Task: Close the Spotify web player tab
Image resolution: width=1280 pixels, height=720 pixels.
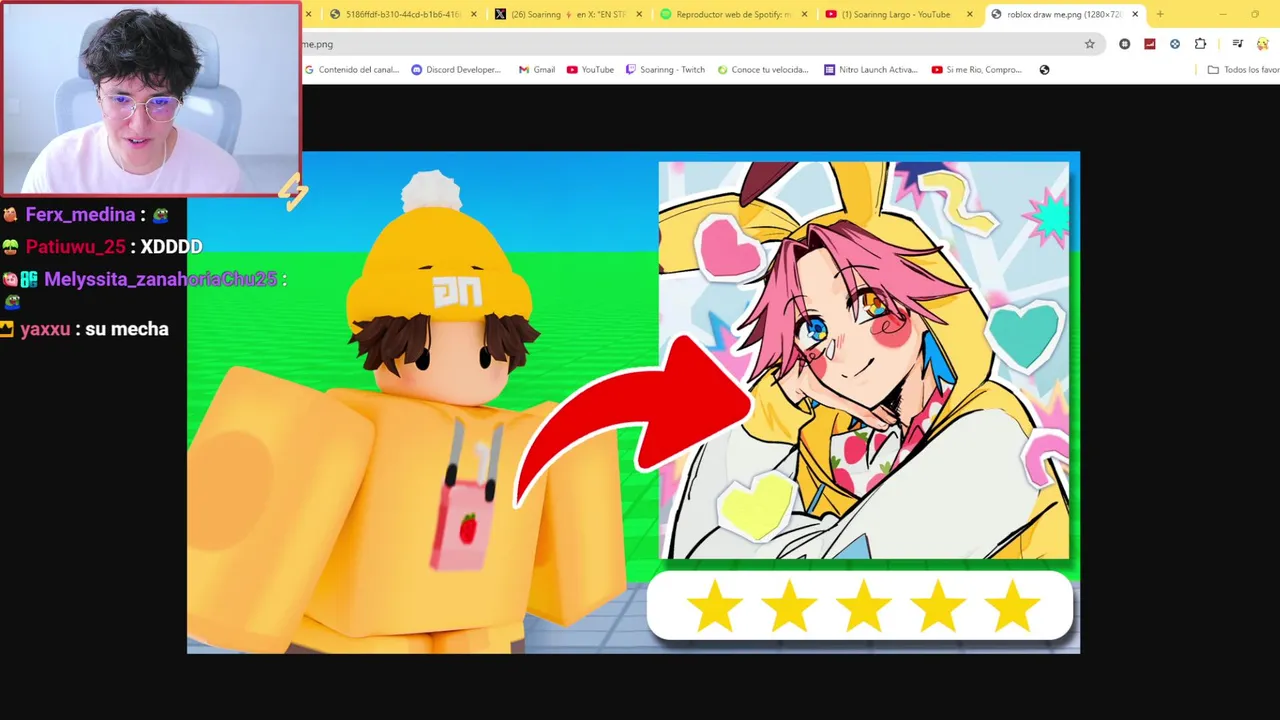Action: [804, 14]
